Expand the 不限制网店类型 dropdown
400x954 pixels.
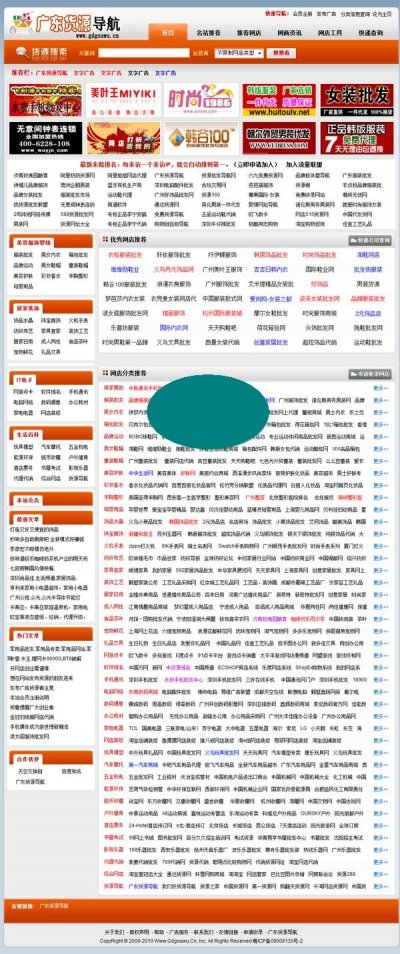coord(239,54)
